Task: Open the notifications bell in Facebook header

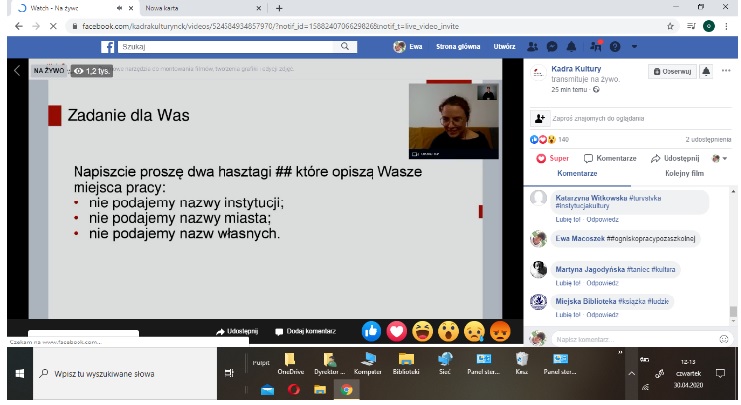Action: (569, 47)
